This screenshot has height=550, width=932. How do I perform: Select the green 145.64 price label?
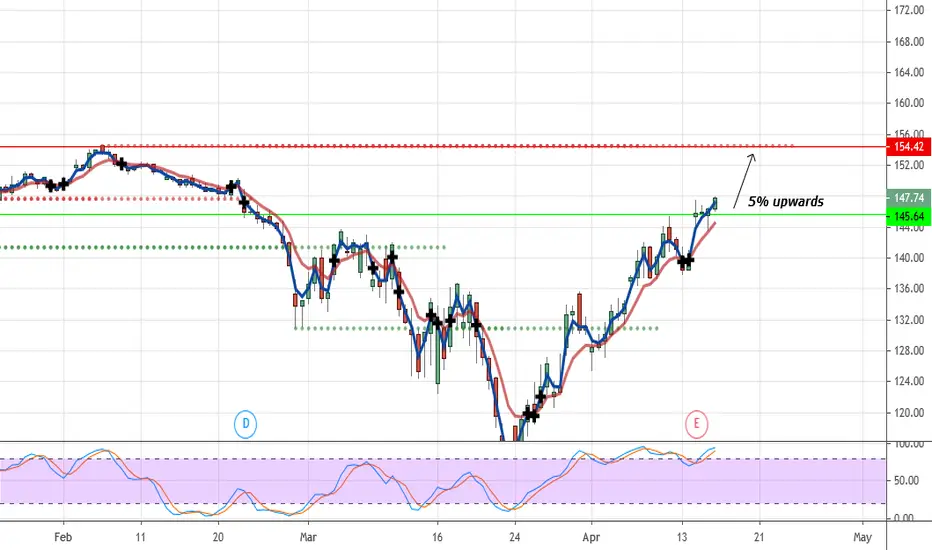(908, 216)
